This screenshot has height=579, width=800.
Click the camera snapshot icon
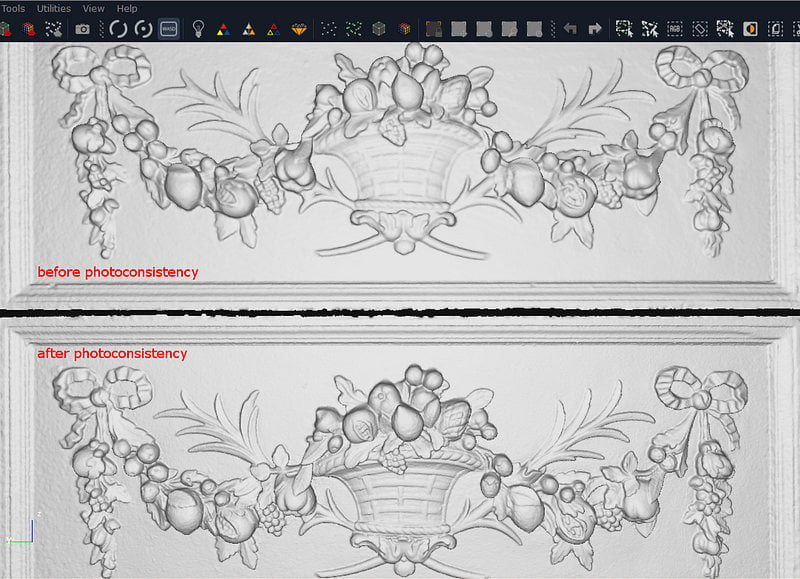82,29
